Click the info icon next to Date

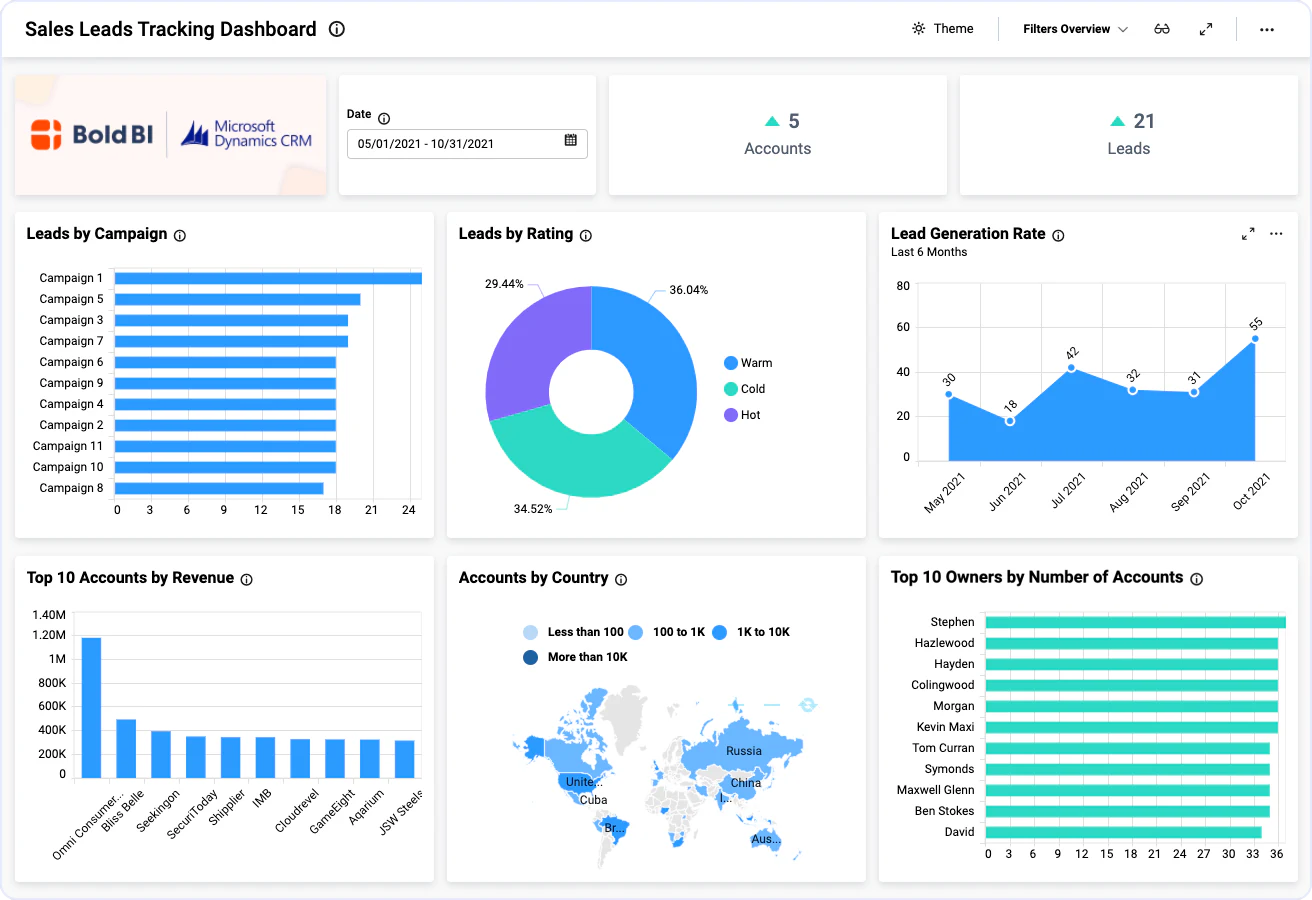coord(384,118)
